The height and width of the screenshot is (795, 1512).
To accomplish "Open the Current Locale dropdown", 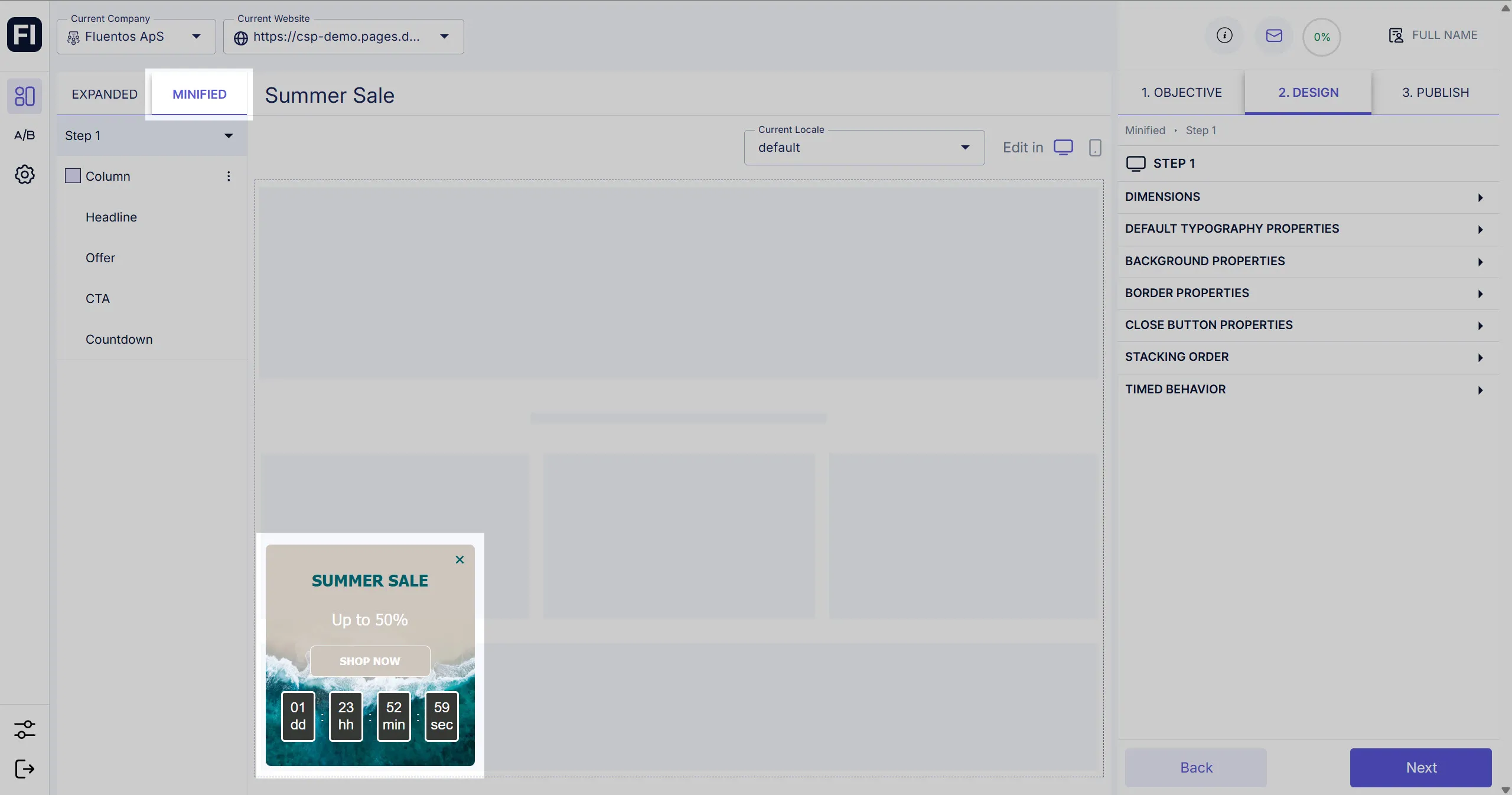I will point(863,148).
